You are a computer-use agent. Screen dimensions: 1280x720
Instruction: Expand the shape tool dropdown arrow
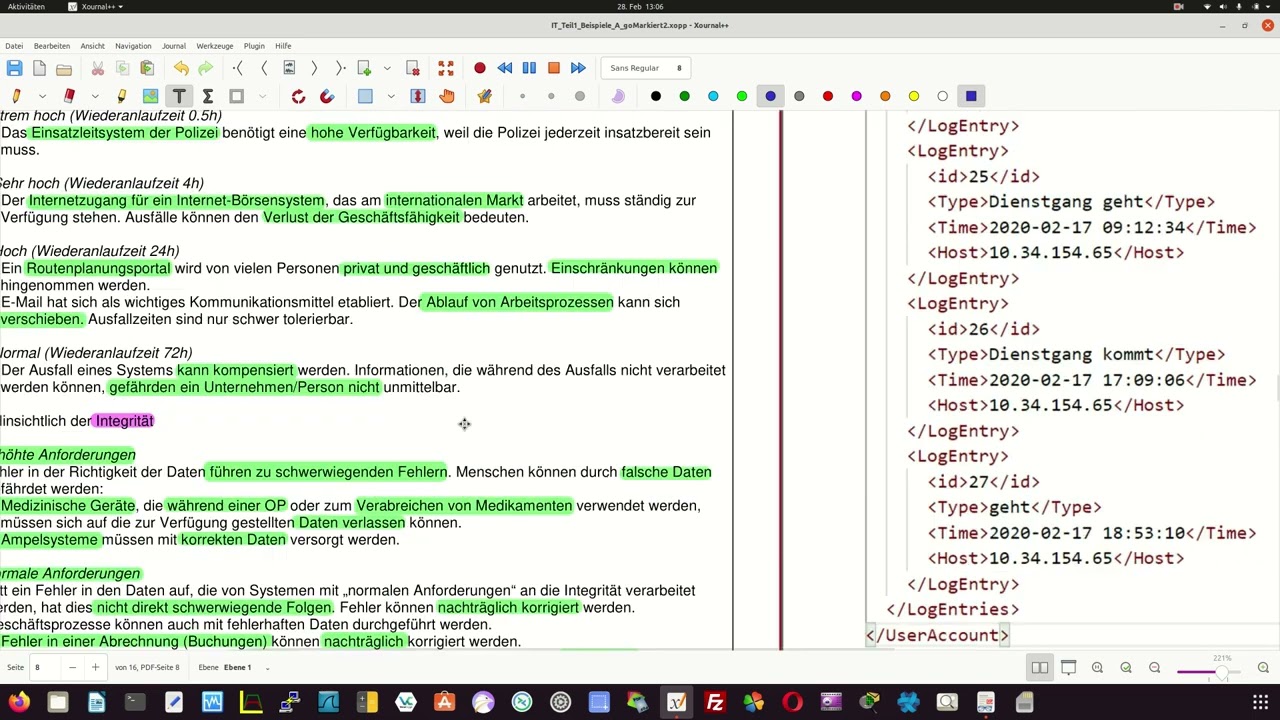(x=263, y=96)
